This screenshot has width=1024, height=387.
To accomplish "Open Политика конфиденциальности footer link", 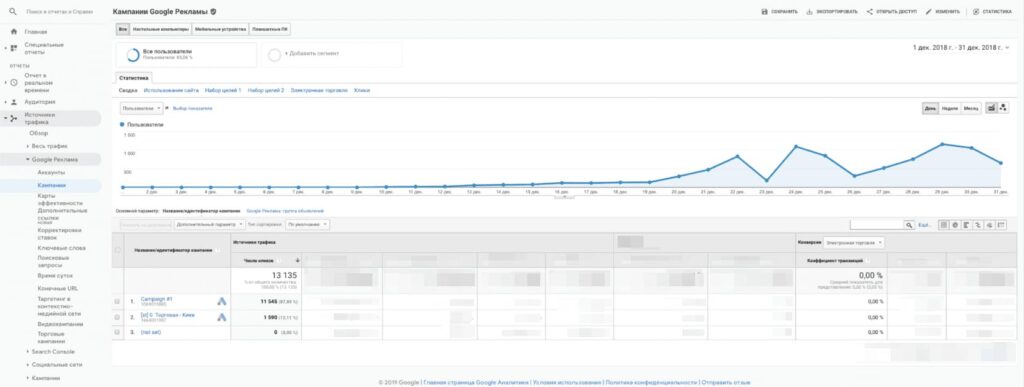I will (650, 382).
